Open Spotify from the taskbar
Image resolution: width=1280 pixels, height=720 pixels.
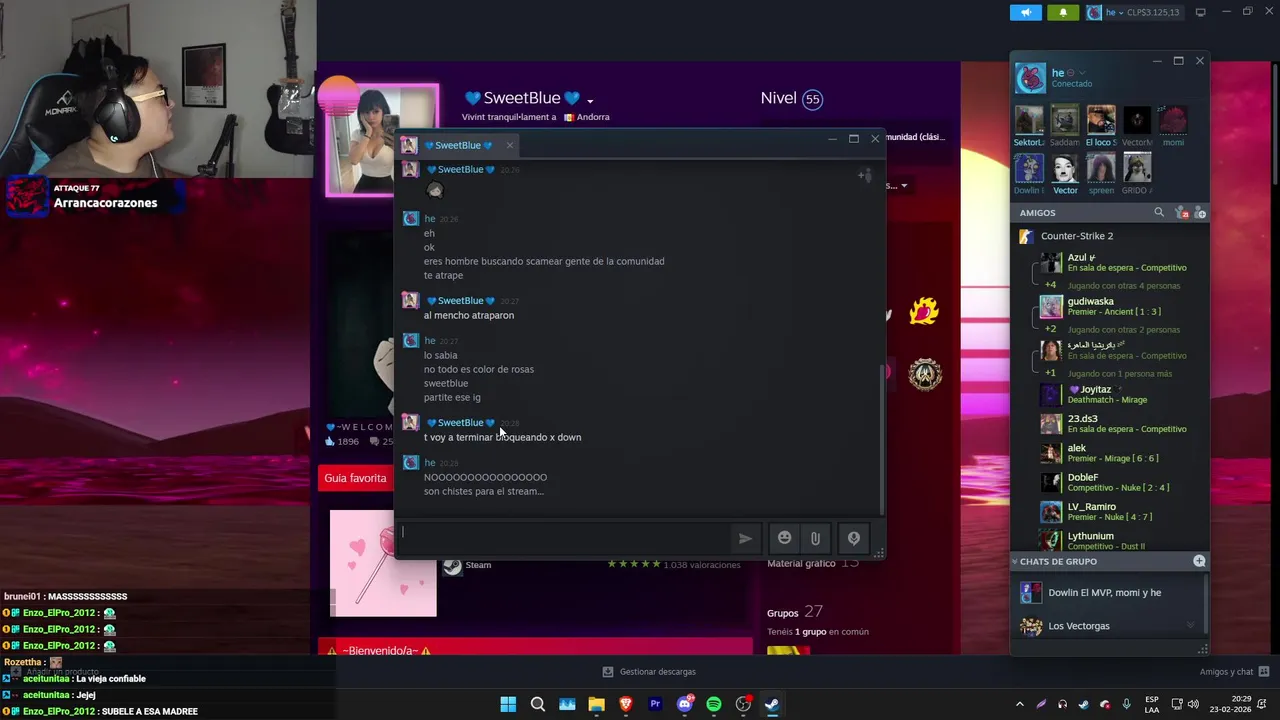point(714,704)
